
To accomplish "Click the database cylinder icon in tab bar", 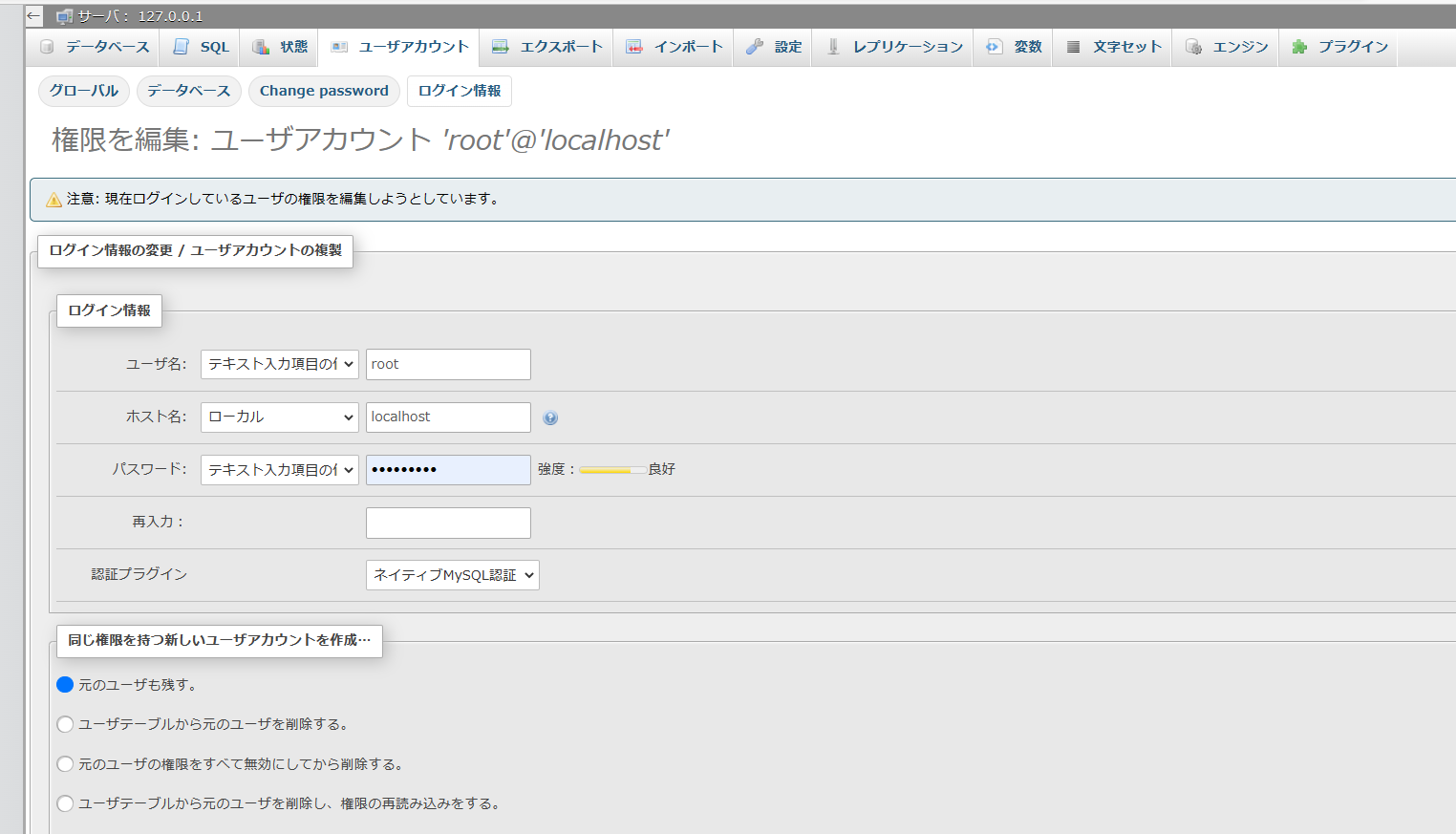I will [x=47, y=47].
